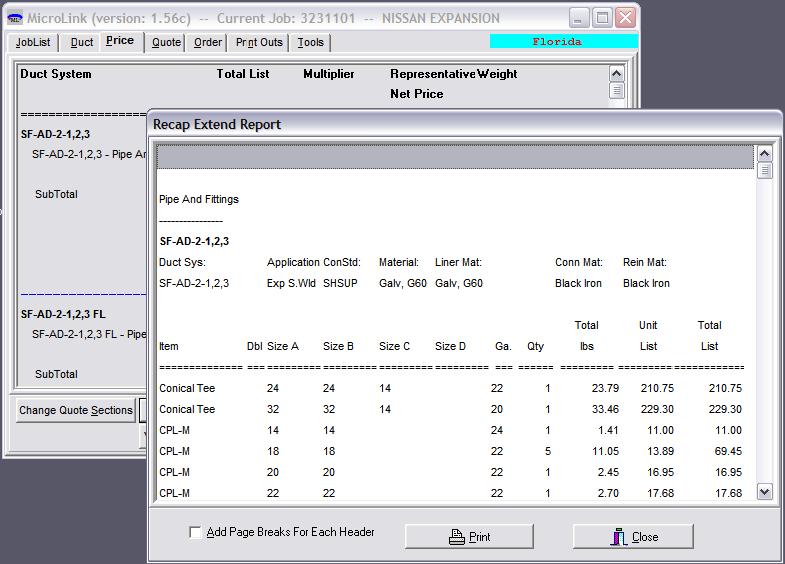Image resolution: width=785 pixels, height=564 pixels.
Task: Click the gray report header bar
Action: point(455,157)
